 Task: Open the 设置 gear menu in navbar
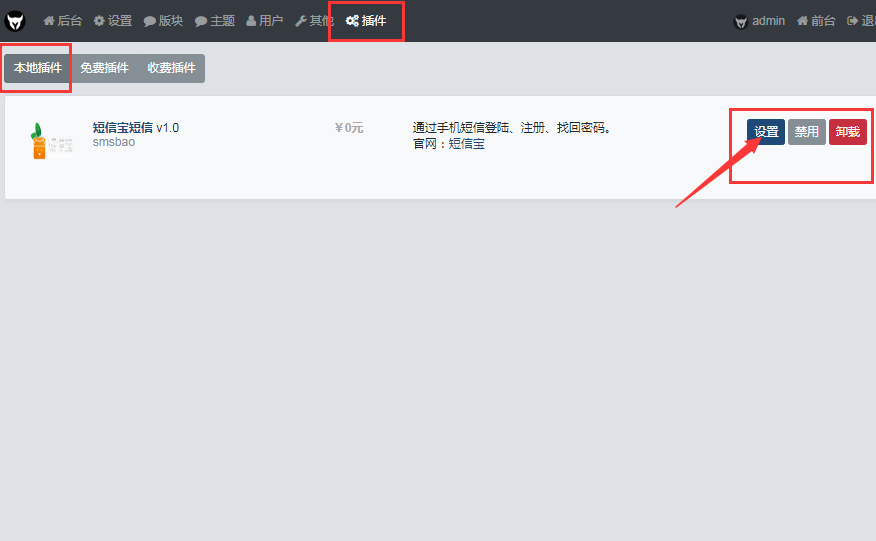pyautogui.click(x=113, y=21)
